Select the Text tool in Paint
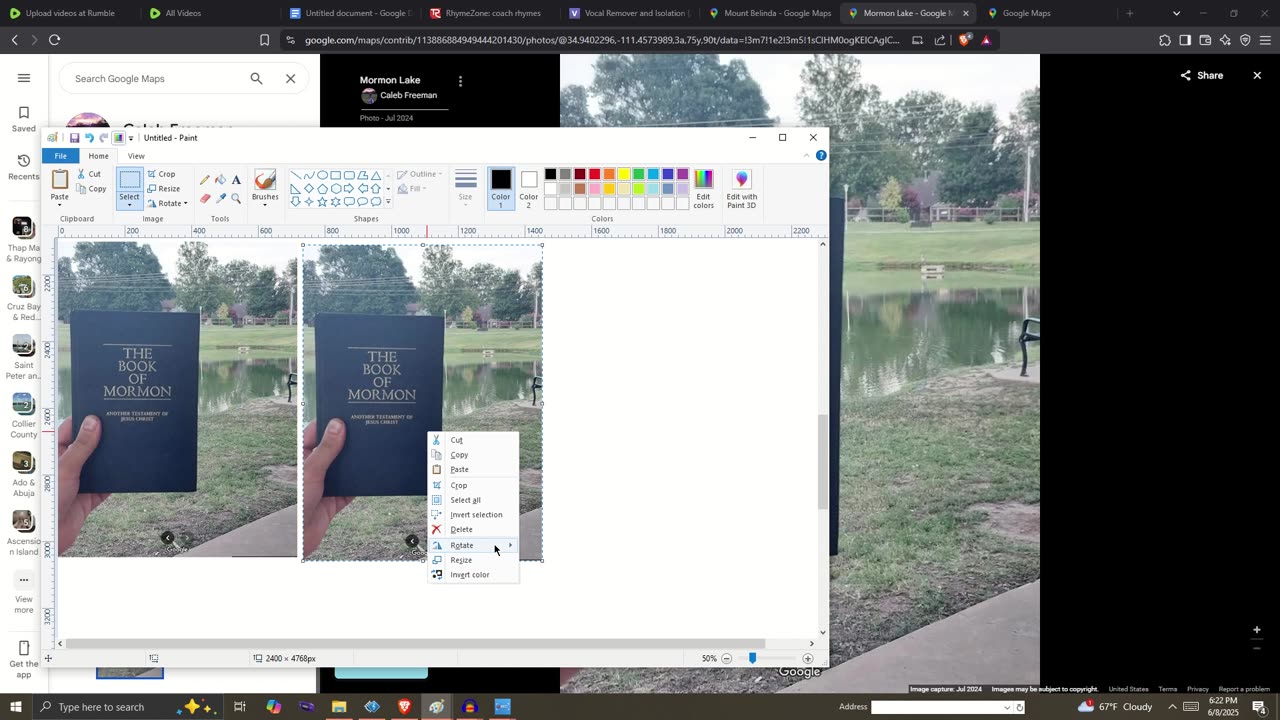This screenshot has height=720, width=1280. (236, 180)
